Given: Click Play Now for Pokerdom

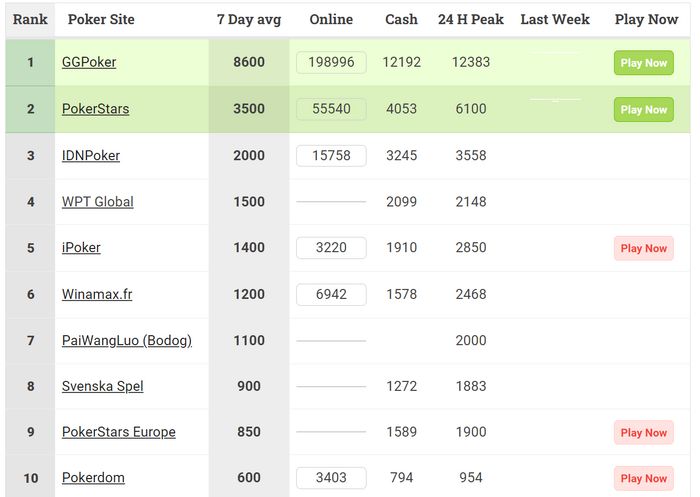Looking at the screenshot, I should tap(643, 479).
